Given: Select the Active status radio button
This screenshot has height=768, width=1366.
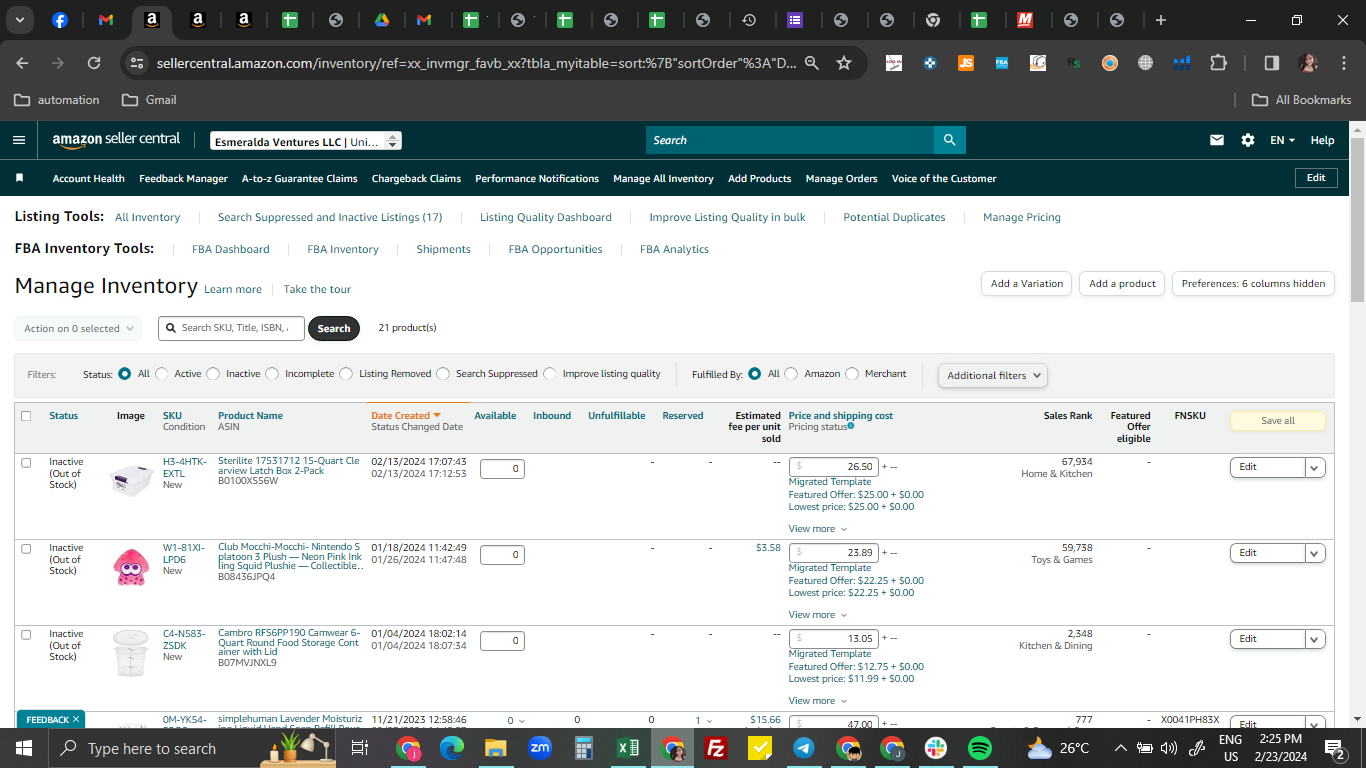Looking at the screenshot, I should pos(162,374).
